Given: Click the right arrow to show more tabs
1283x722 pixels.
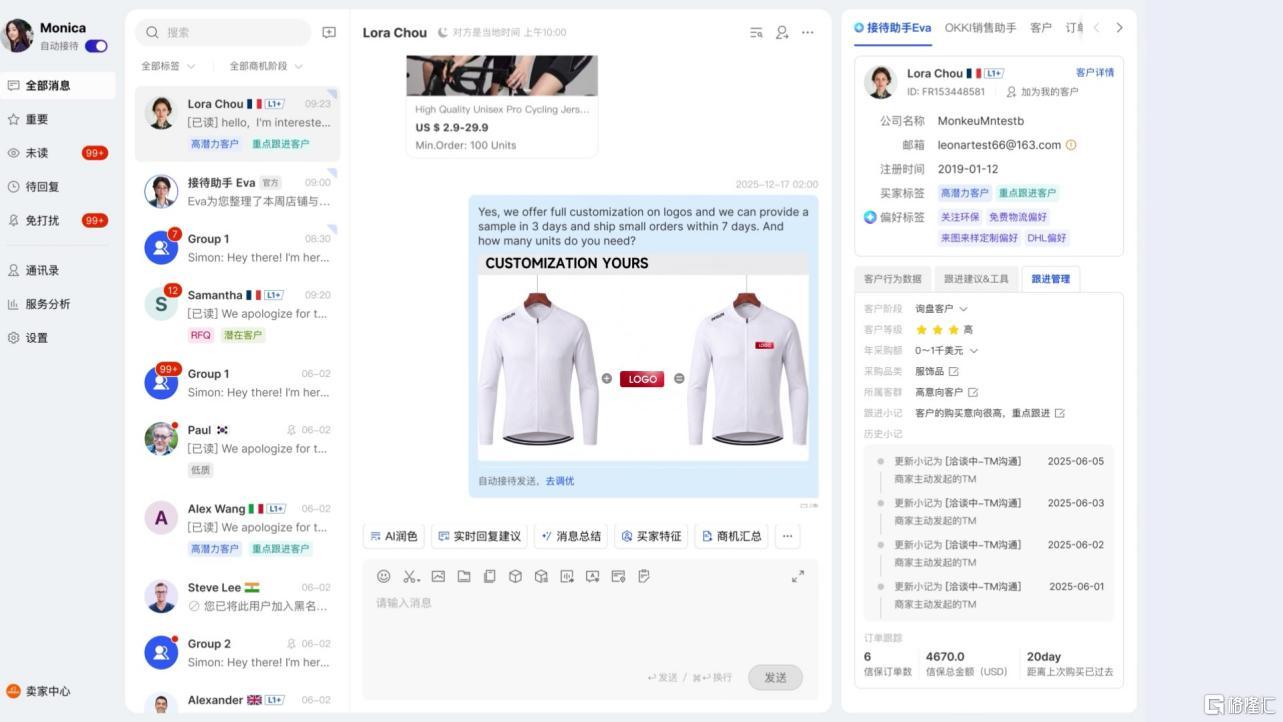Looking at the screenshot, I should click(x=1119, y=28).
